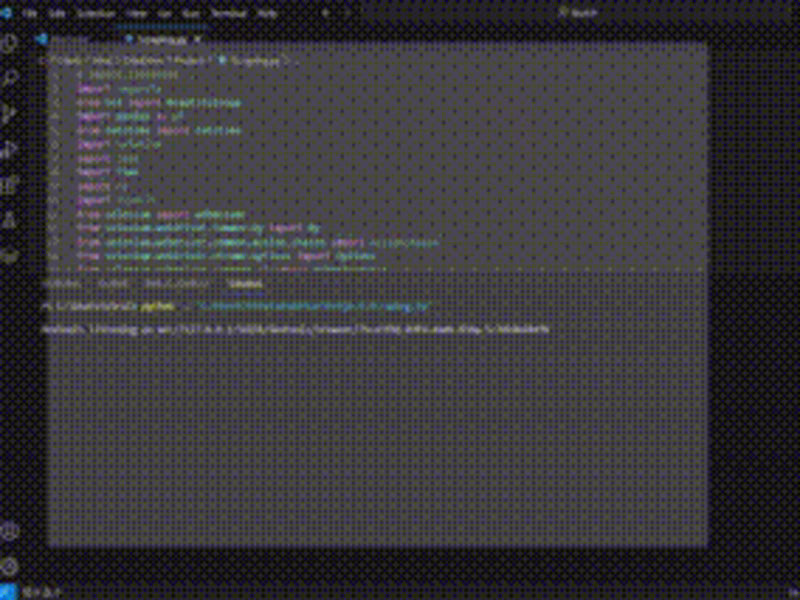The image size is (800, 600).
Task: Switch to the Welcome editor tab
Action: tap(63, 39)
